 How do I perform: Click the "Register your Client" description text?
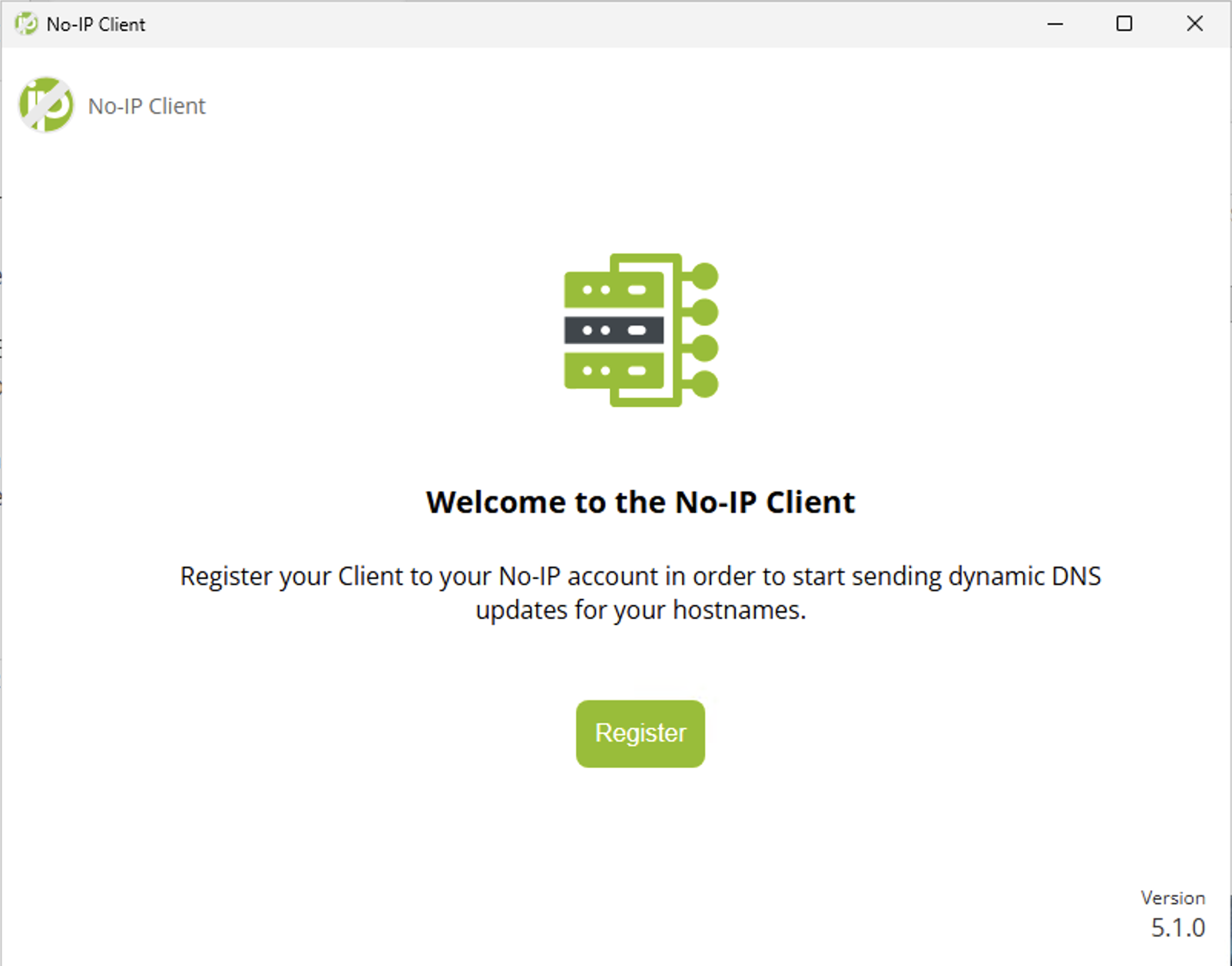(x=641, y=593)
